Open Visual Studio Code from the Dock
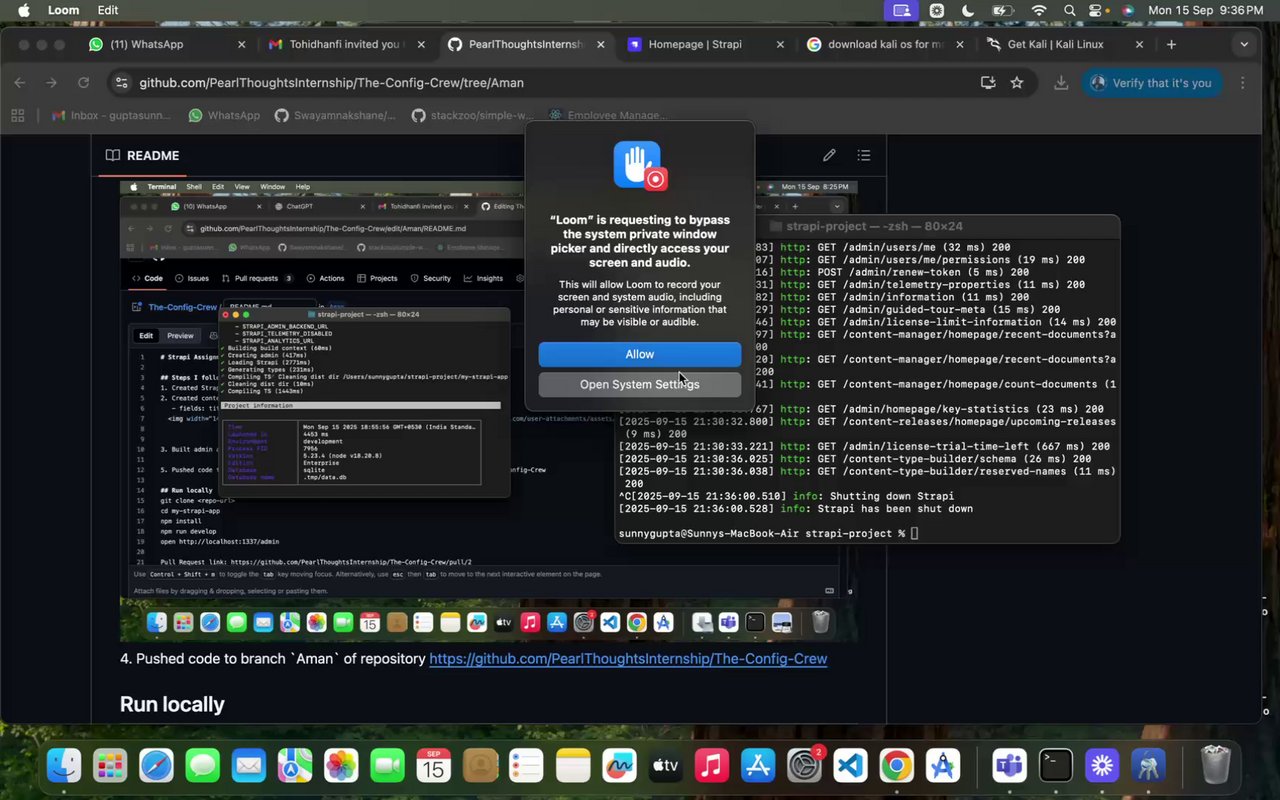The height and width of the screenshot is (800, 1280). (850, 766)
